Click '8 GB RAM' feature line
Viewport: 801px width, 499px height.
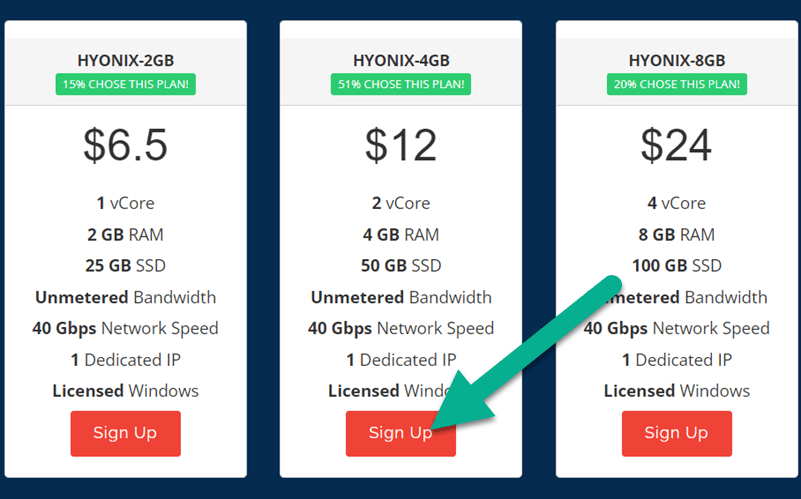point(676,235)
